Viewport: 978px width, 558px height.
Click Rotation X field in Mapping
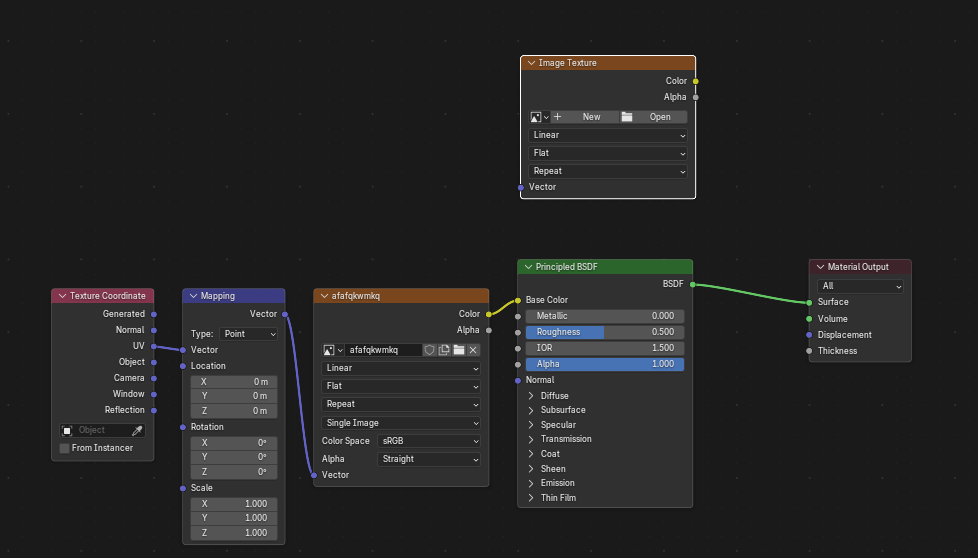[234, 443]
